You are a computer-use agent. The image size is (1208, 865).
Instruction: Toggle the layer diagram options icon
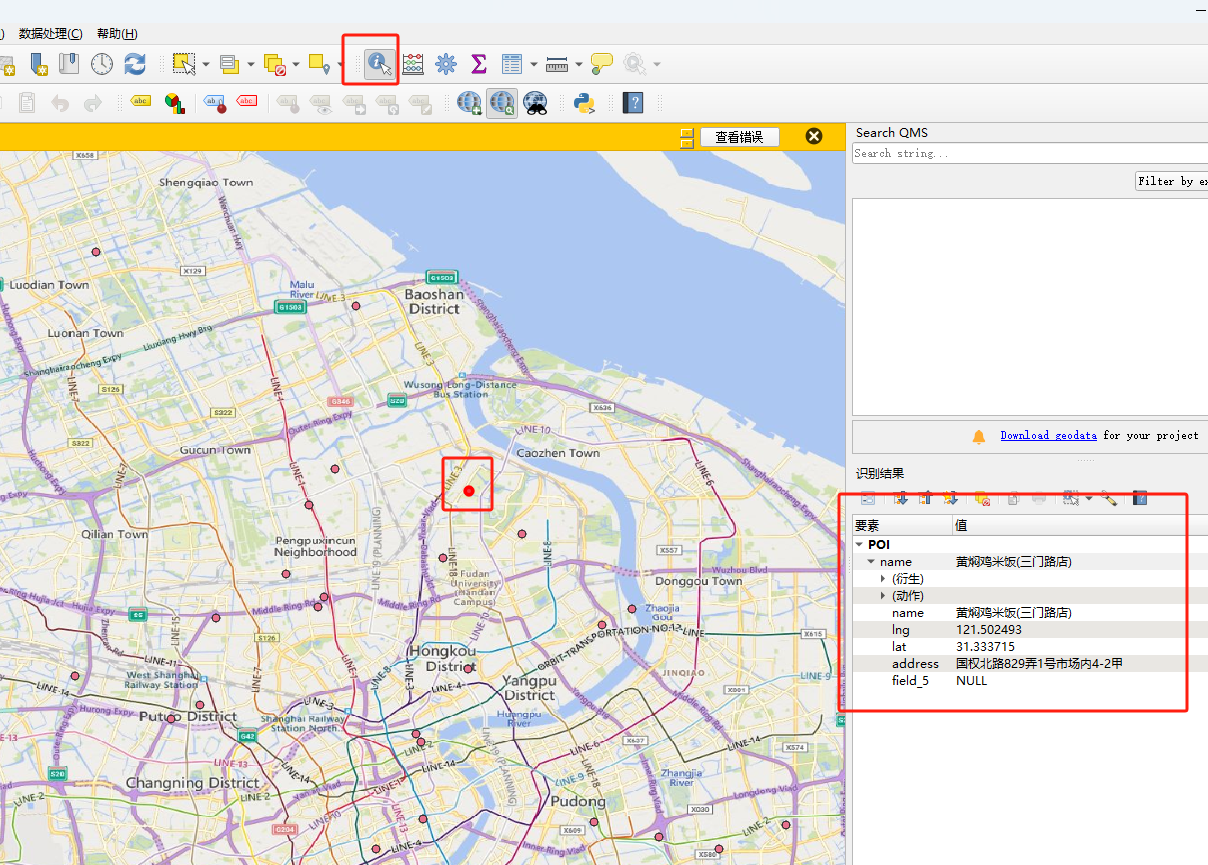coord(174,103)
